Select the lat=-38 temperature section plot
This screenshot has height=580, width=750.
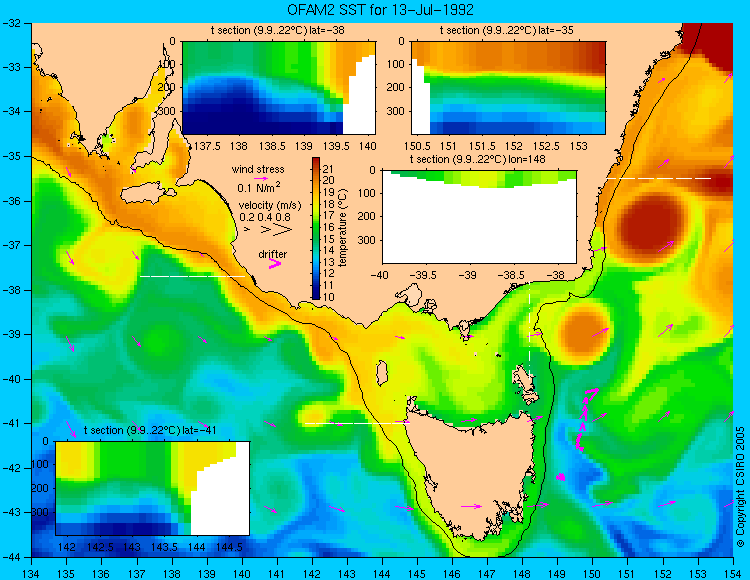(x=279, y=88)
